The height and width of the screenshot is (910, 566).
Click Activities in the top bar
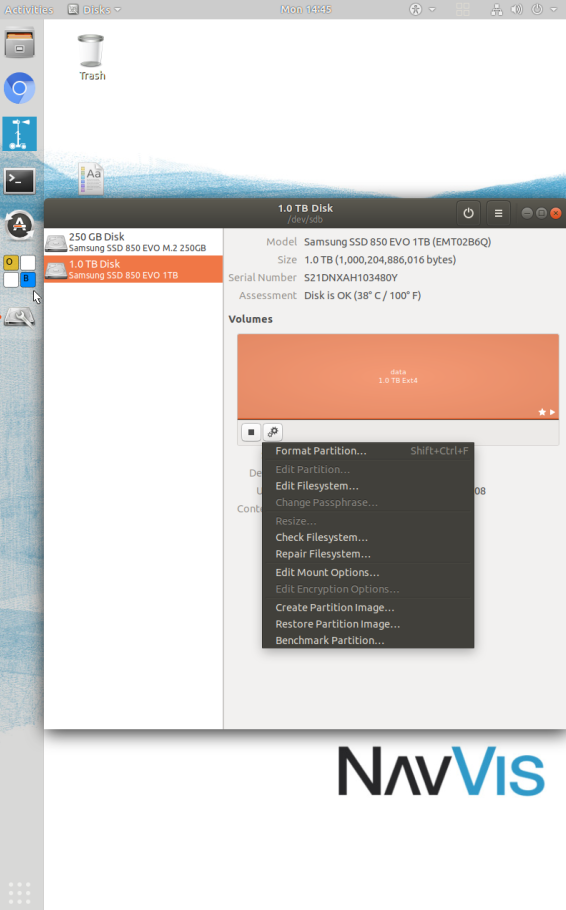[x=28, y=9]
